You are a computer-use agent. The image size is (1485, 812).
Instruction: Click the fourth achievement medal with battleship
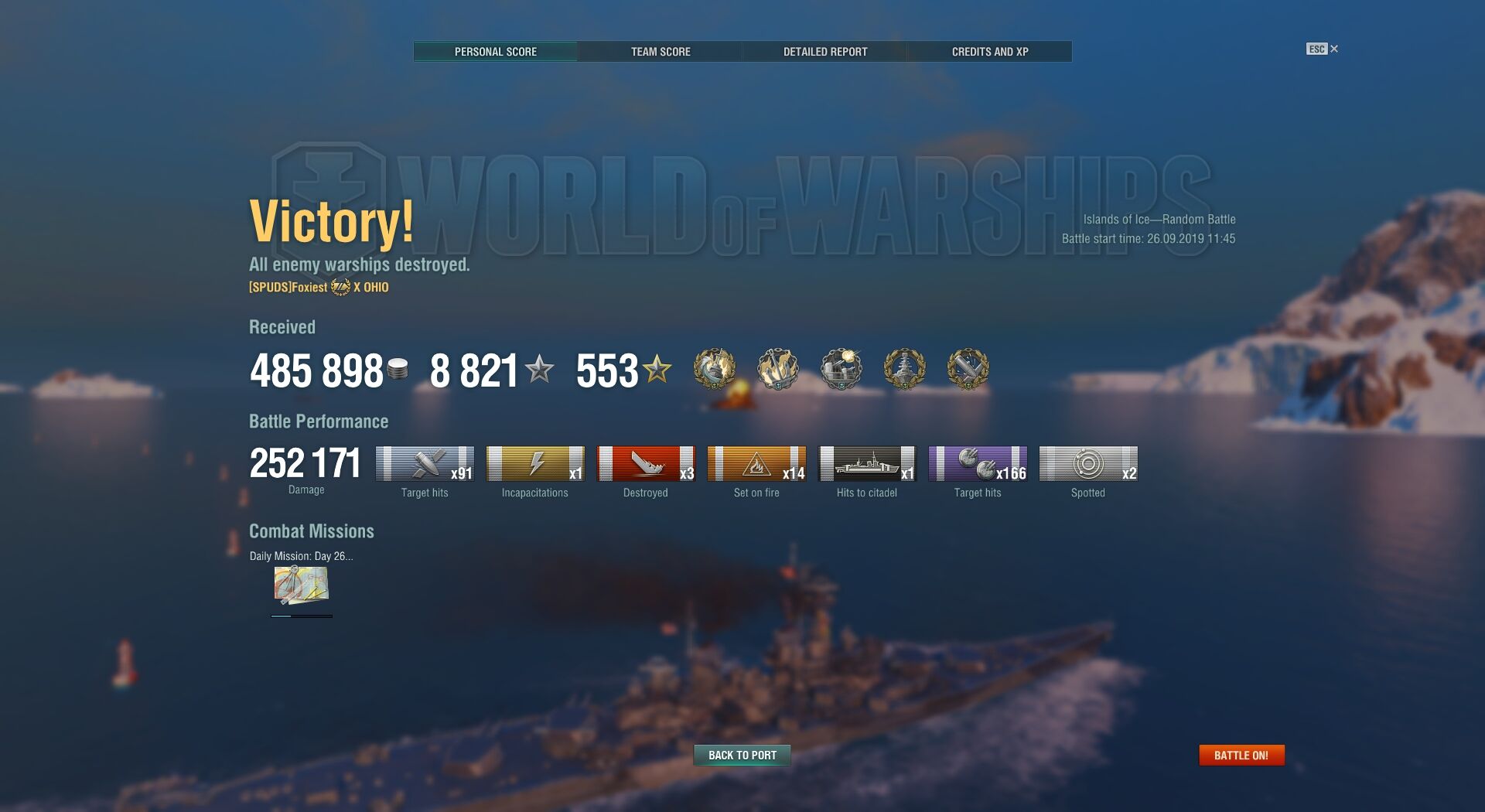(904, 369)
